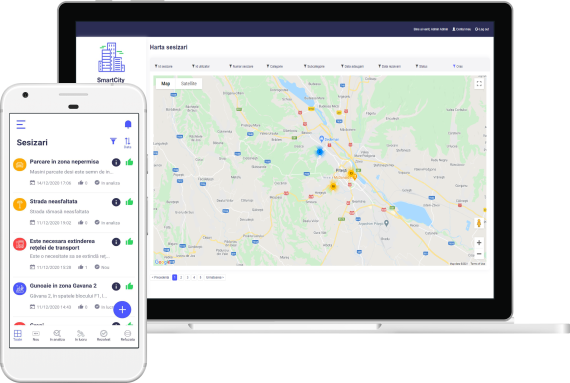Screen dimensions: 570x383
Task: Click the Street View pegman icon
Action: click(479, 223)
